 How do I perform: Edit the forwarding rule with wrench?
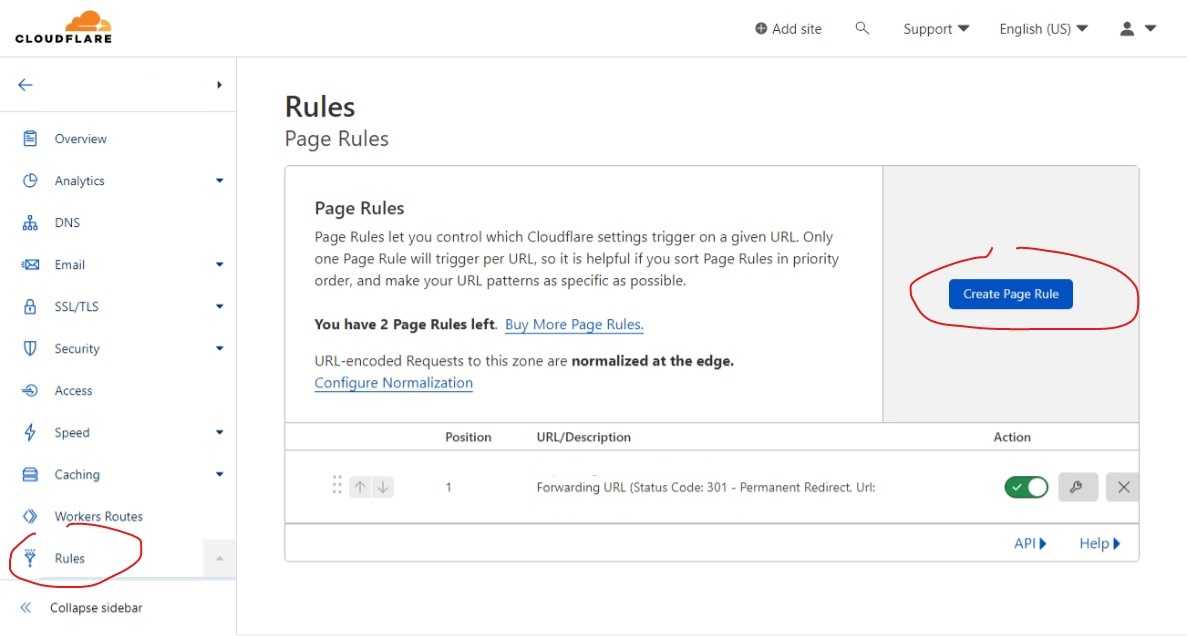point(1077,487)
